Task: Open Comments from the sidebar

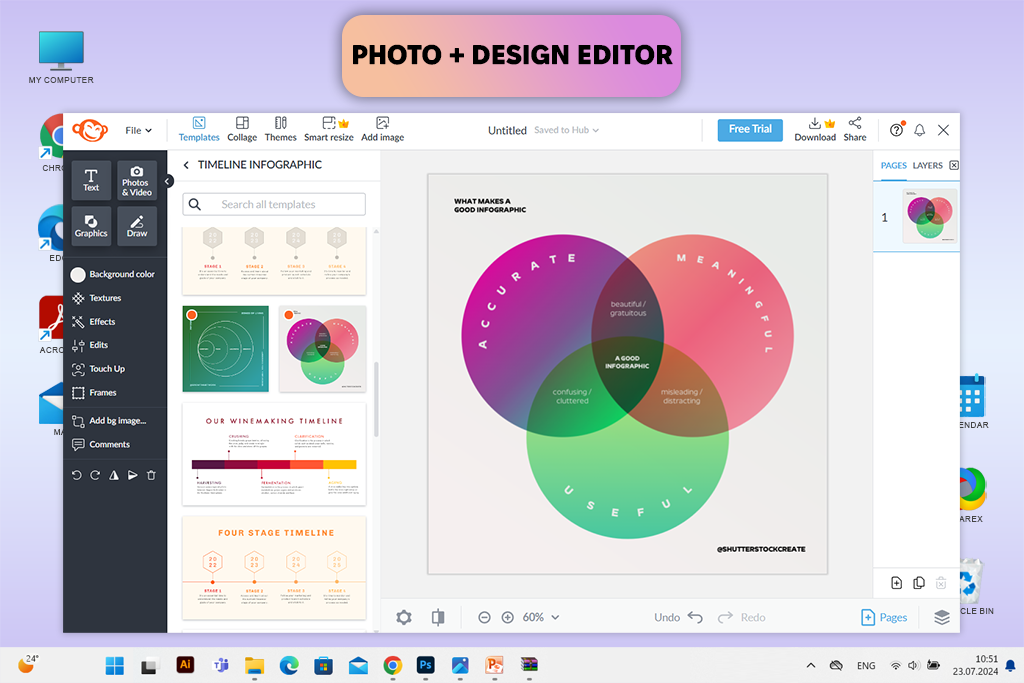Action: tap(101, 444)
